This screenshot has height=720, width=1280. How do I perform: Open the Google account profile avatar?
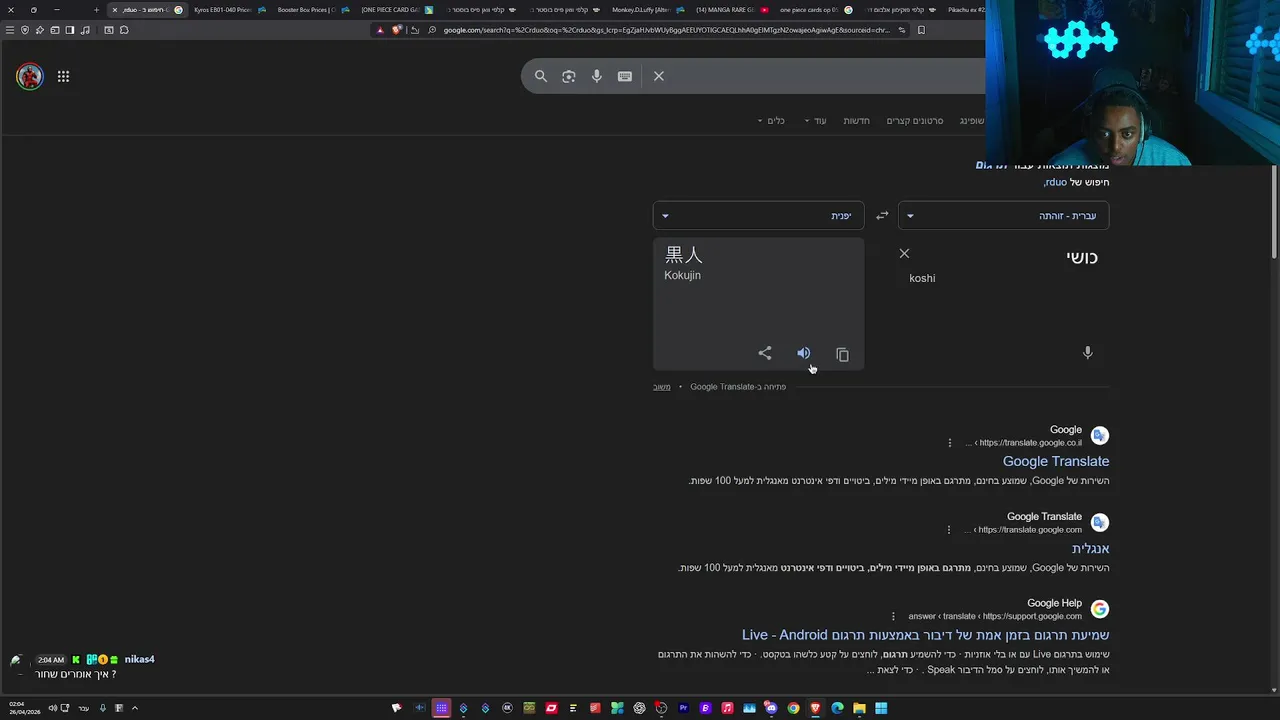point(30,76)
